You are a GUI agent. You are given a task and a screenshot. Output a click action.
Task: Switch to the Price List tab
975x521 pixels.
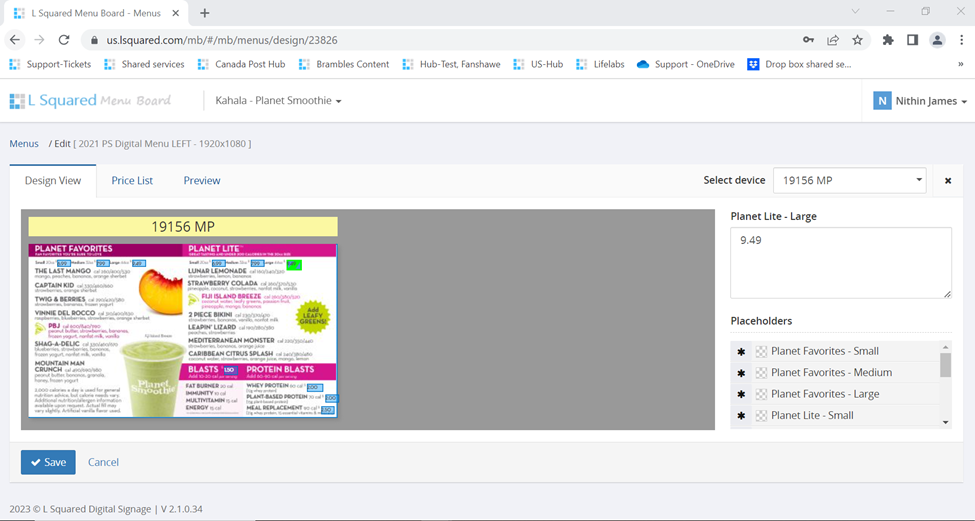132,180
